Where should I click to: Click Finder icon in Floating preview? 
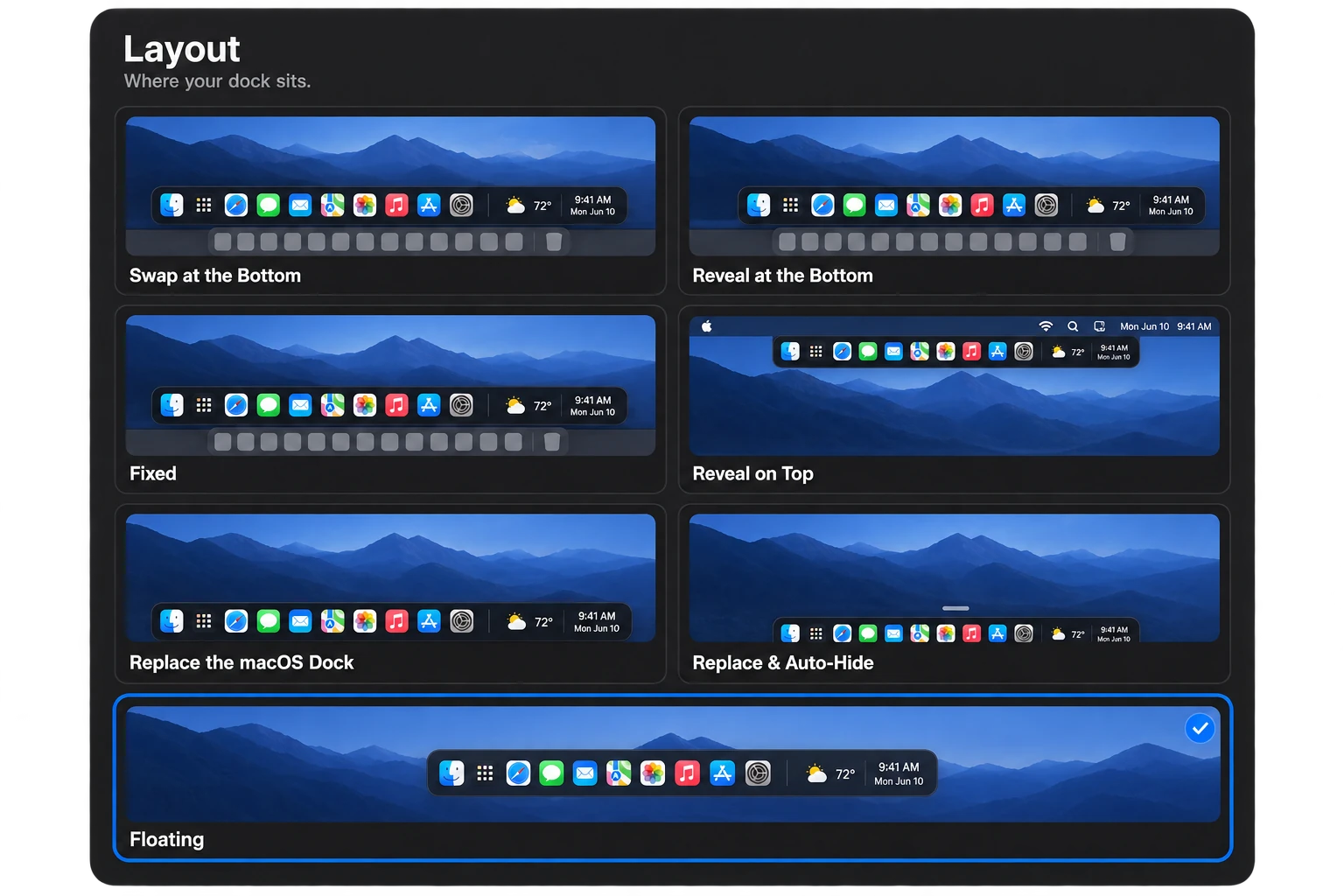pyautogui.click(x=451, y=773)
